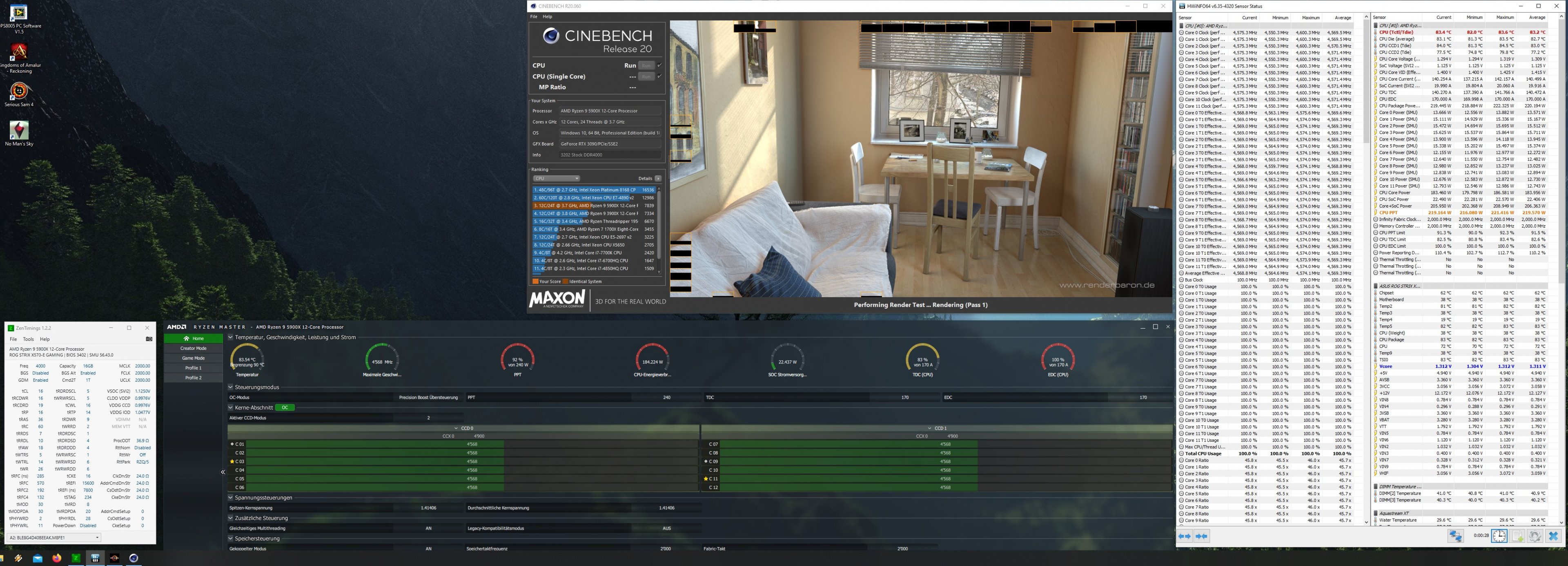Screen dimensions: 1568x566
Task: Toggle the OC switch next to Kerne-Abschnitt
Action: click(285, 407)
